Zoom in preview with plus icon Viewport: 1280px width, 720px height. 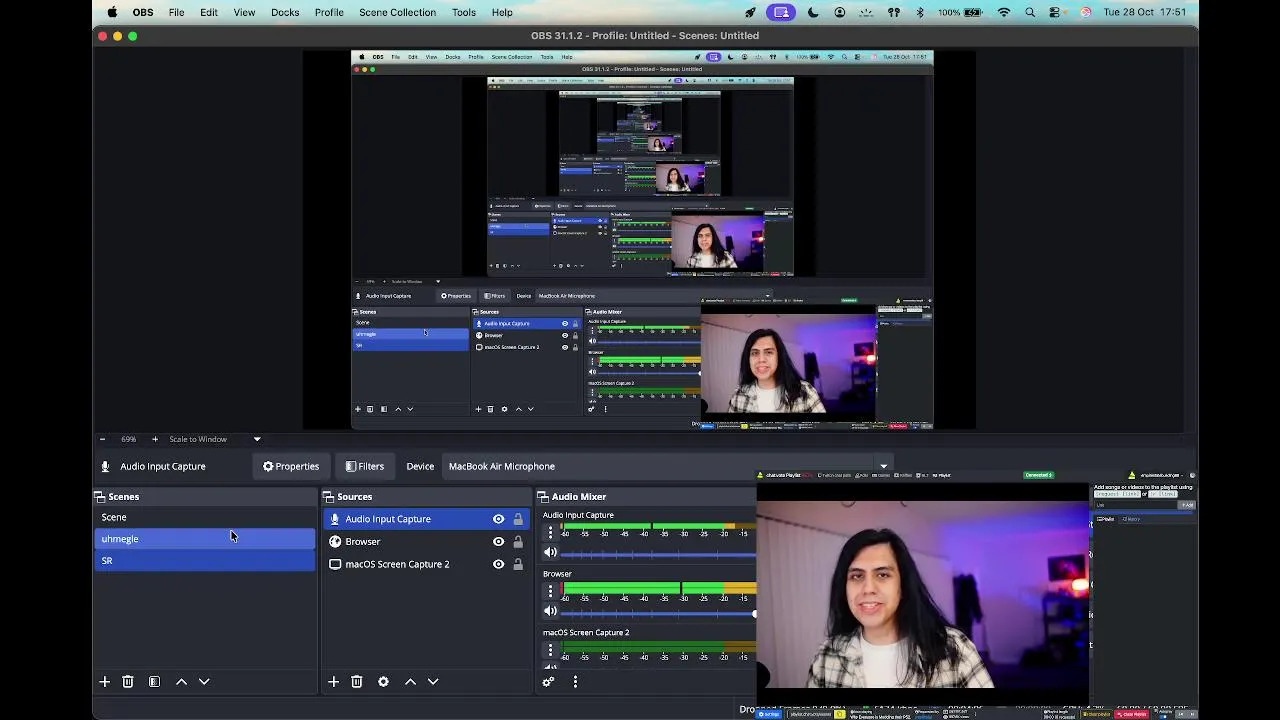click(x=154, y=439)
